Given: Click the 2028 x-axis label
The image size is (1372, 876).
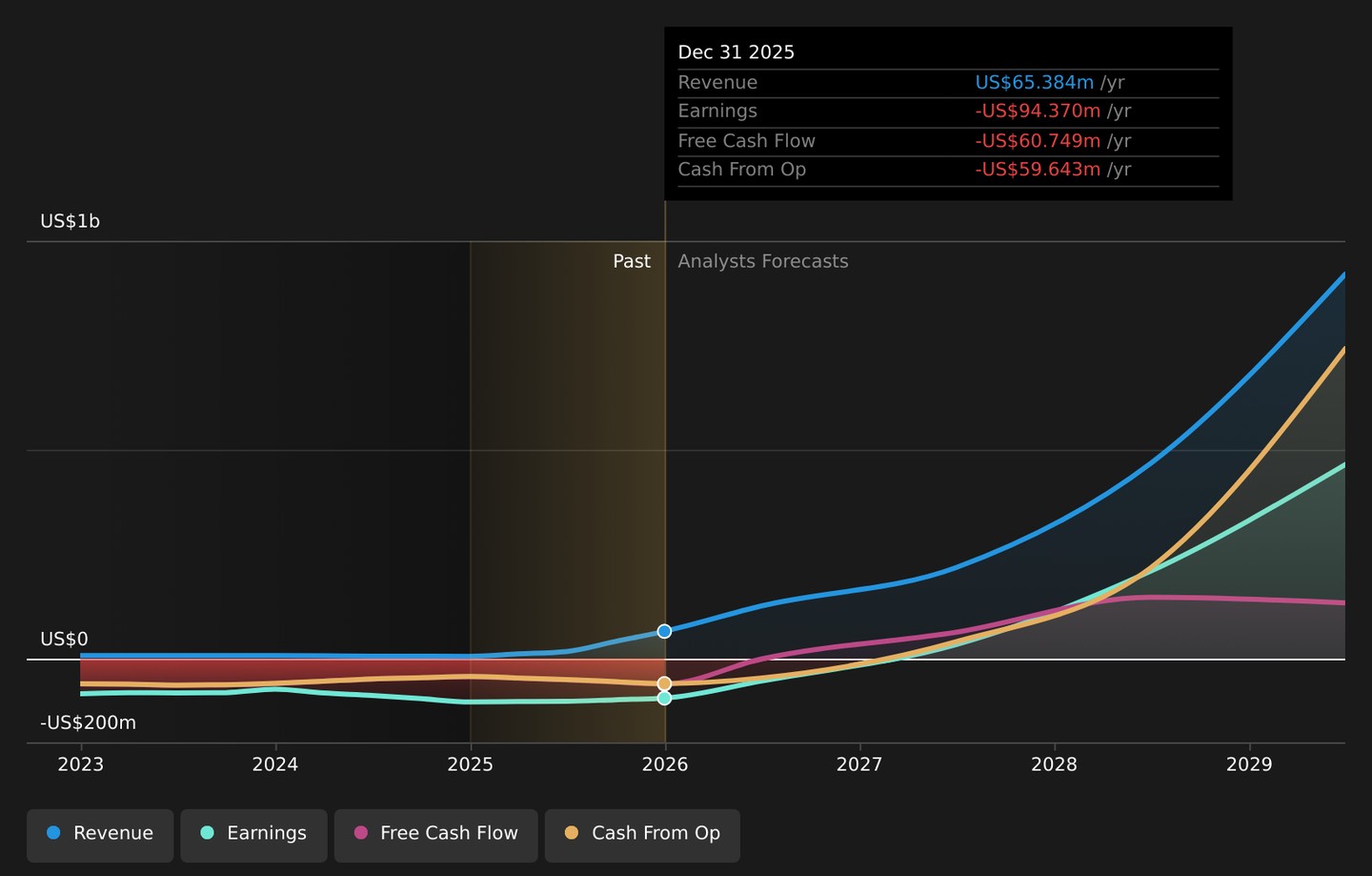Looking at the screenshot, I should 1054,764.
